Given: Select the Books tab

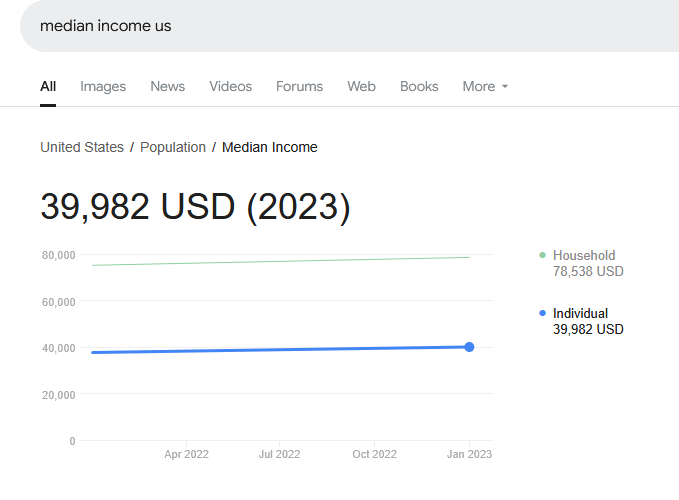Looking at the screenshot, I should point(419,86).
